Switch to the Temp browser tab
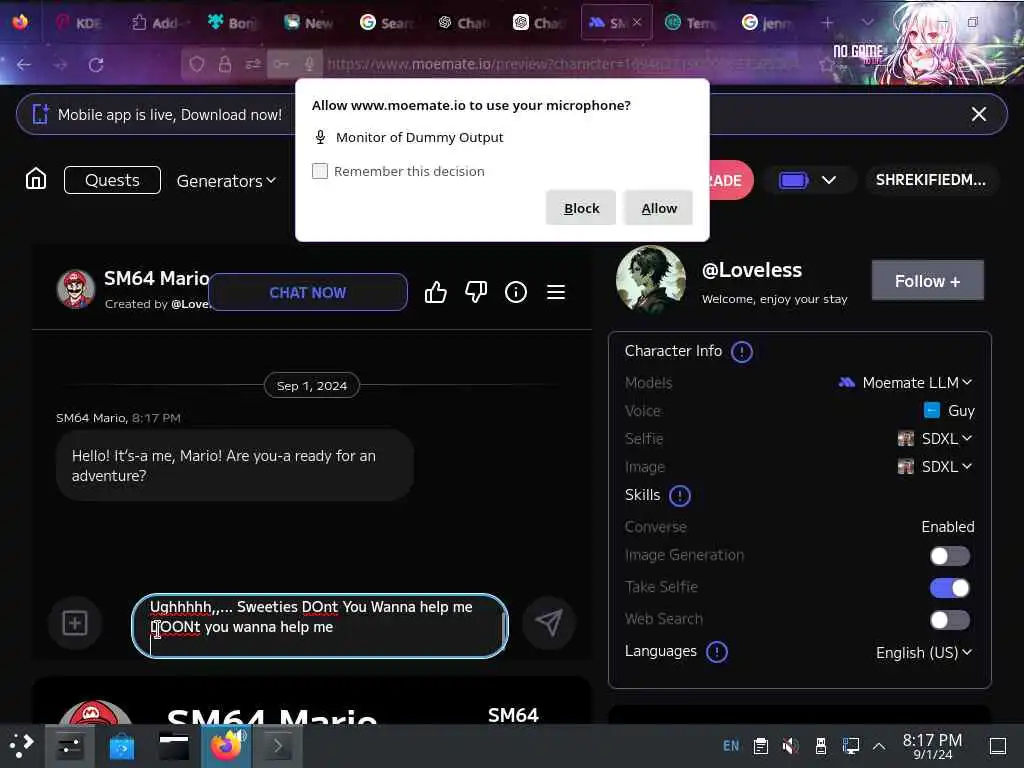1024x768 pixels. 691,23
